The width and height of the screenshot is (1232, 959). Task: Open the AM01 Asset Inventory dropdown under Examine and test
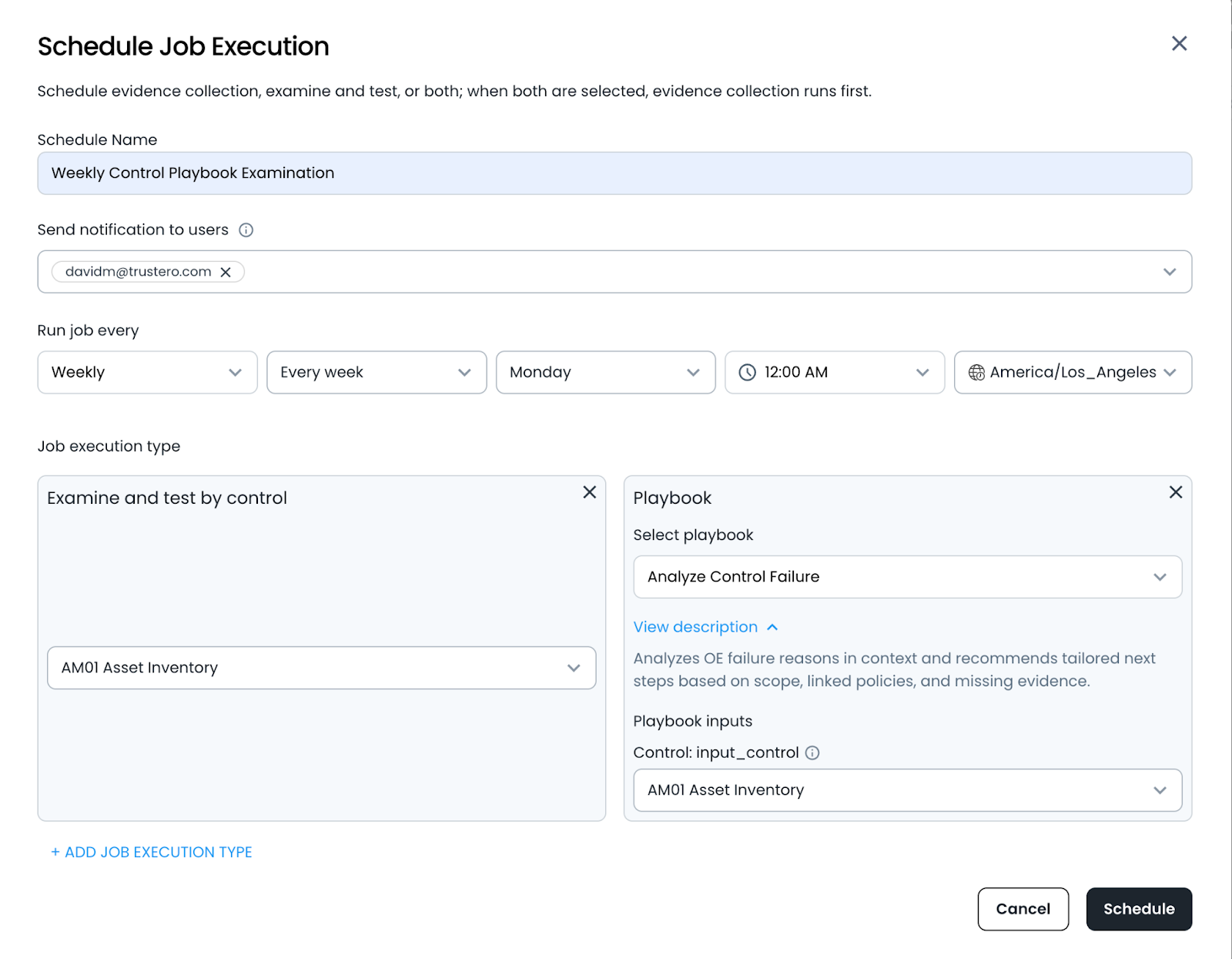(321, 668)
